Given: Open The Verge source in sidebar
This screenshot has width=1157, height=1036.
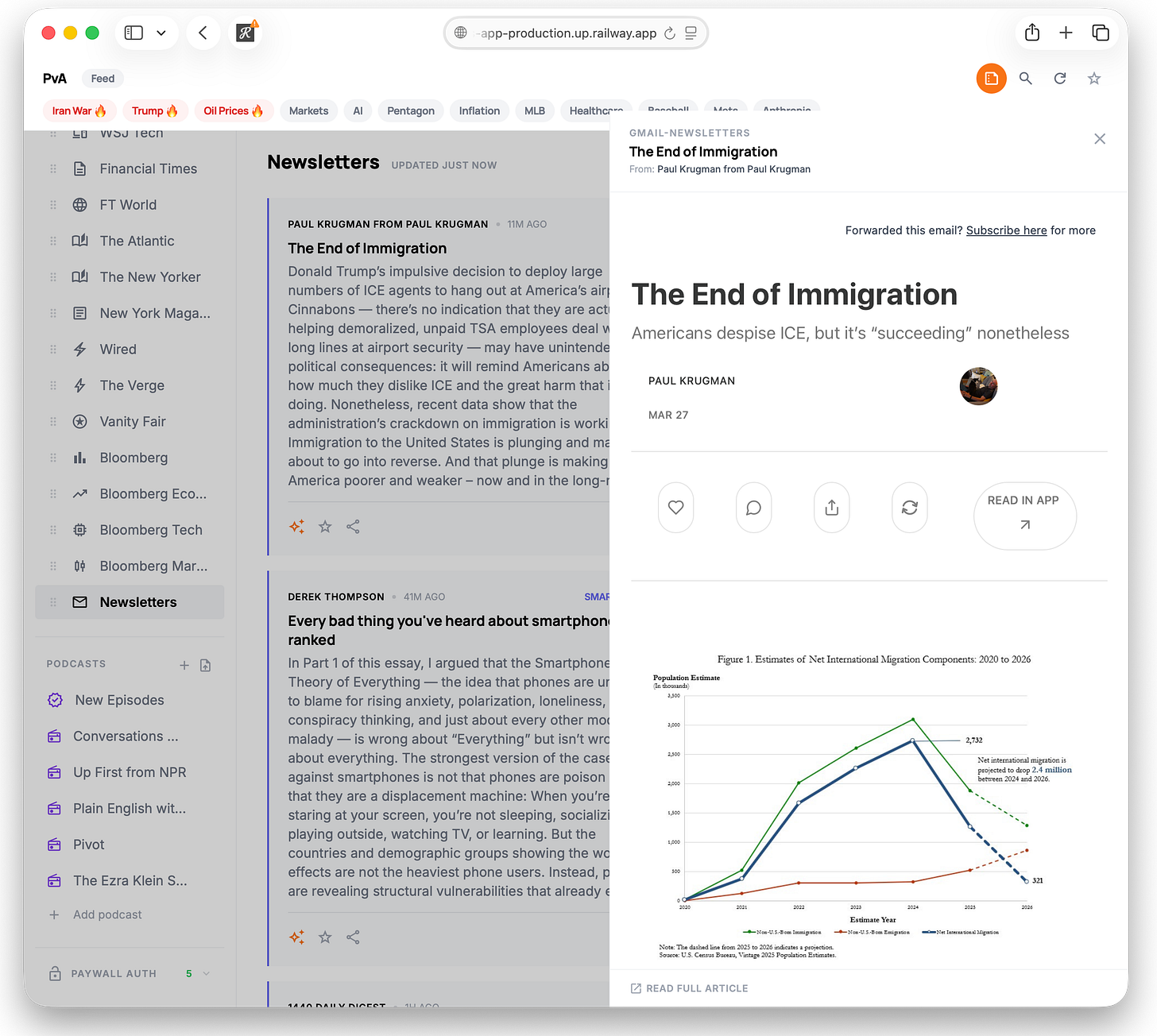Looking at the screenshot, I should point(130,385).
